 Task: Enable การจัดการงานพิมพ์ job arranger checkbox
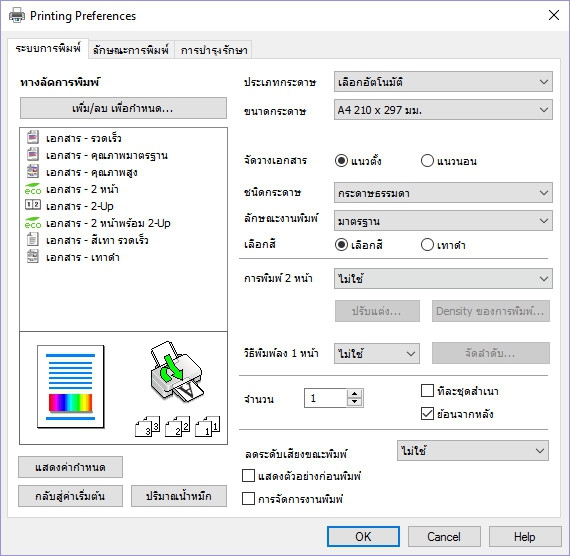coord(248,499)
